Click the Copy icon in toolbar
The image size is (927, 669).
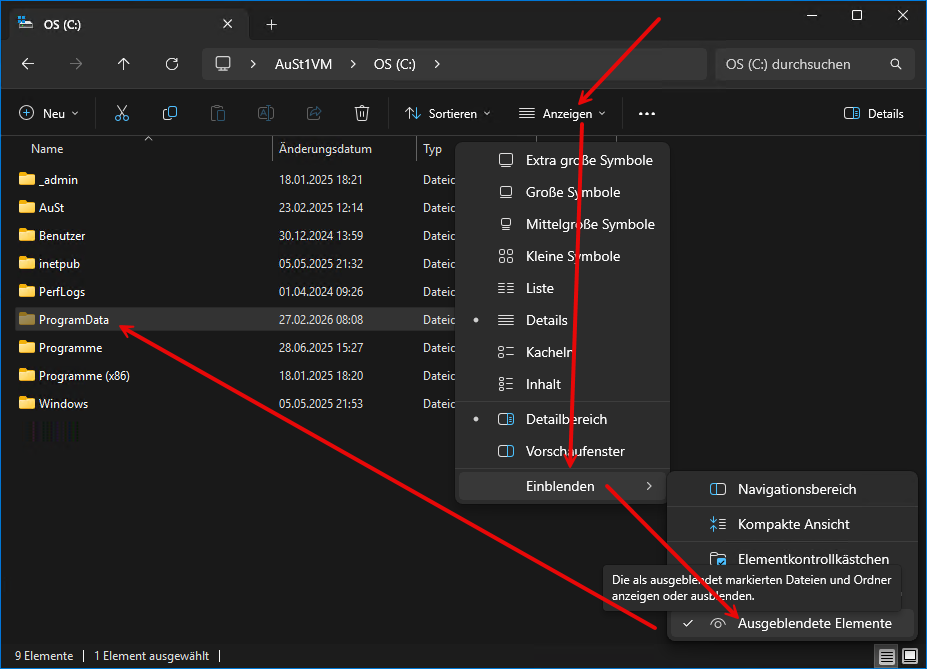click(x=170, y=114)
